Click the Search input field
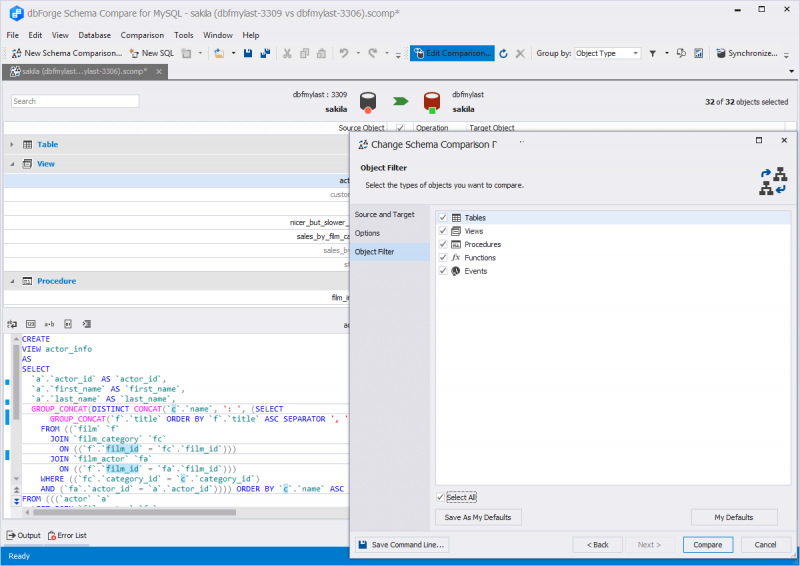The image size is (800, 566). coord(75,101)
